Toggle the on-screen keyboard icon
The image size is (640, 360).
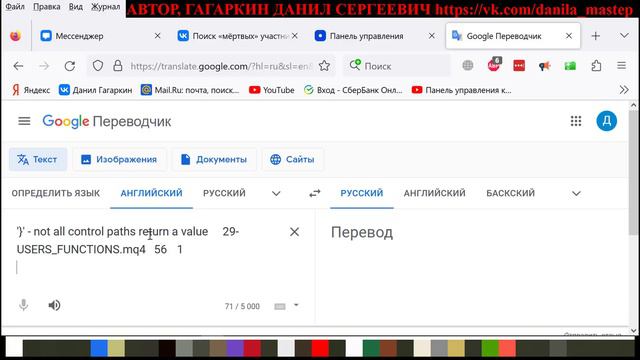point(280,306)
